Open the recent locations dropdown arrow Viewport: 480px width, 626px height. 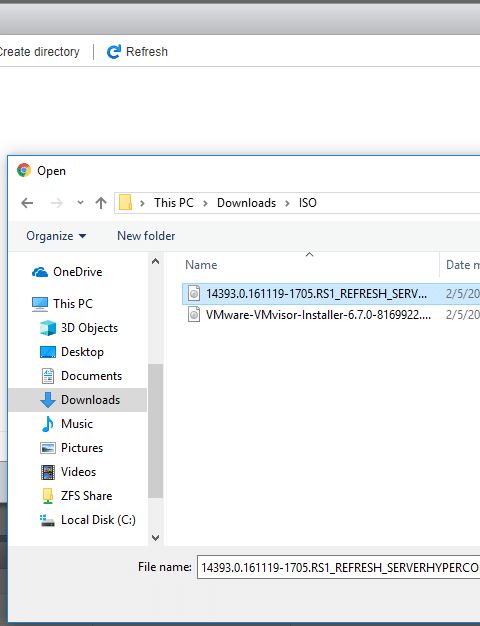tap(80, 202)
